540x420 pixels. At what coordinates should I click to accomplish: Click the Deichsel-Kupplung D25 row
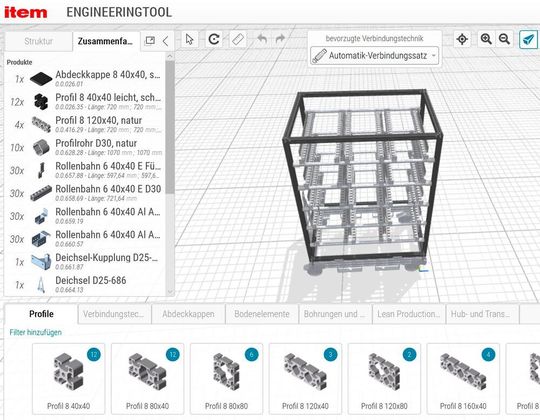[x=85, y=262]
